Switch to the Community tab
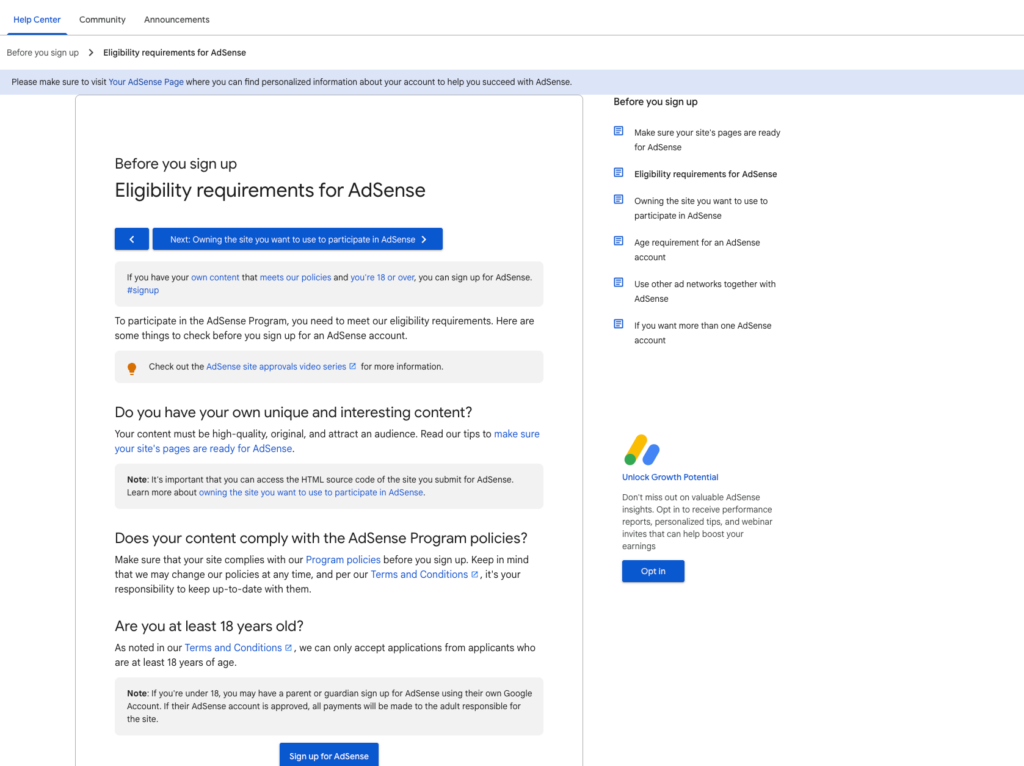The image size is (1024, 766). pyautogui.click(x=102, y=20)
